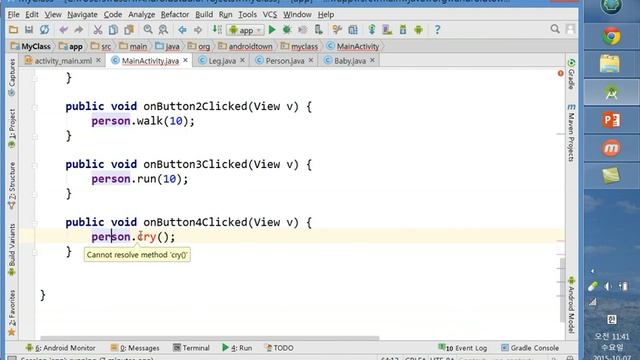Toggle the Android Model side panel

[x=571, y=305]
